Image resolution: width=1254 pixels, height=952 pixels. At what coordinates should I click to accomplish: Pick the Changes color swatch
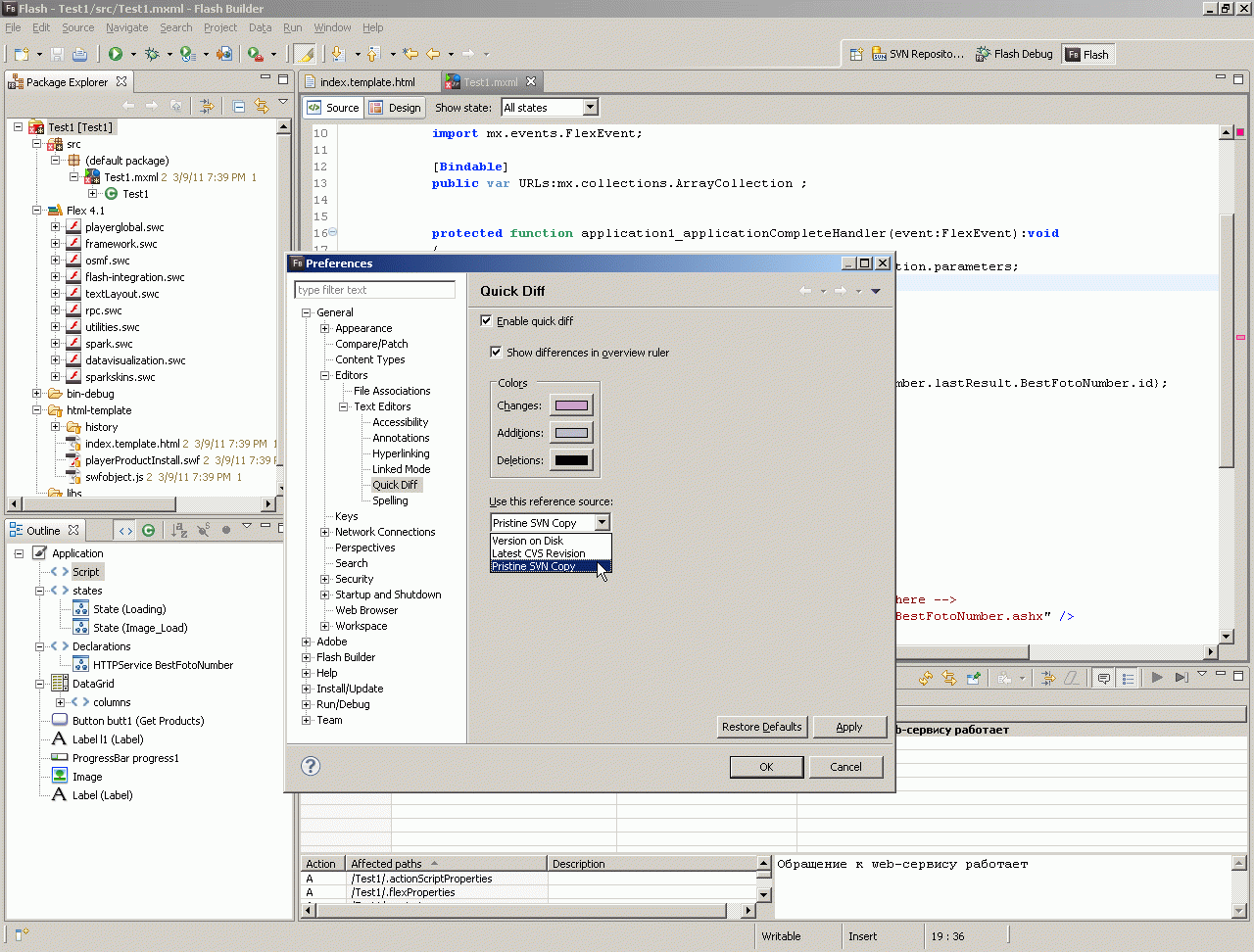[x=571, y=405]
